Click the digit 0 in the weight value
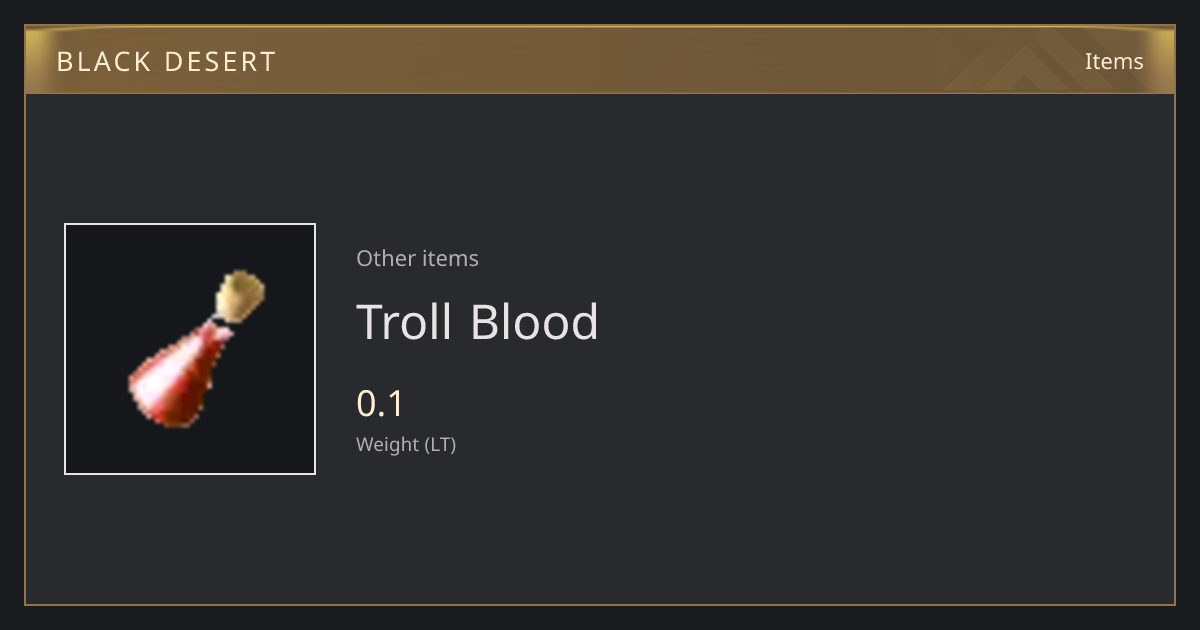This screenshot has height=630, width=1200. (366, 404)
